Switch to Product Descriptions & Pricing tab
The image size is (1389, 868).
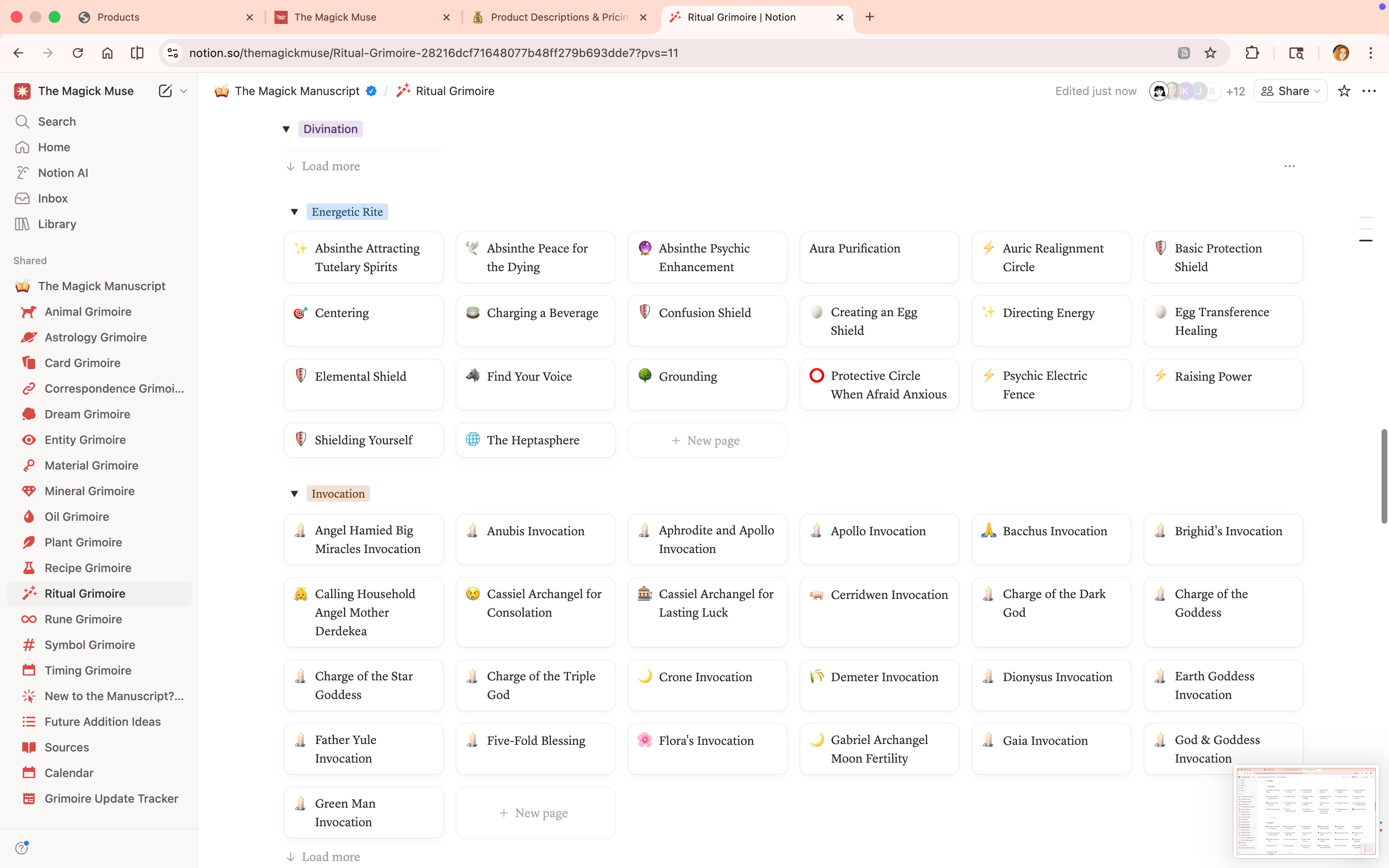(560, 17)
